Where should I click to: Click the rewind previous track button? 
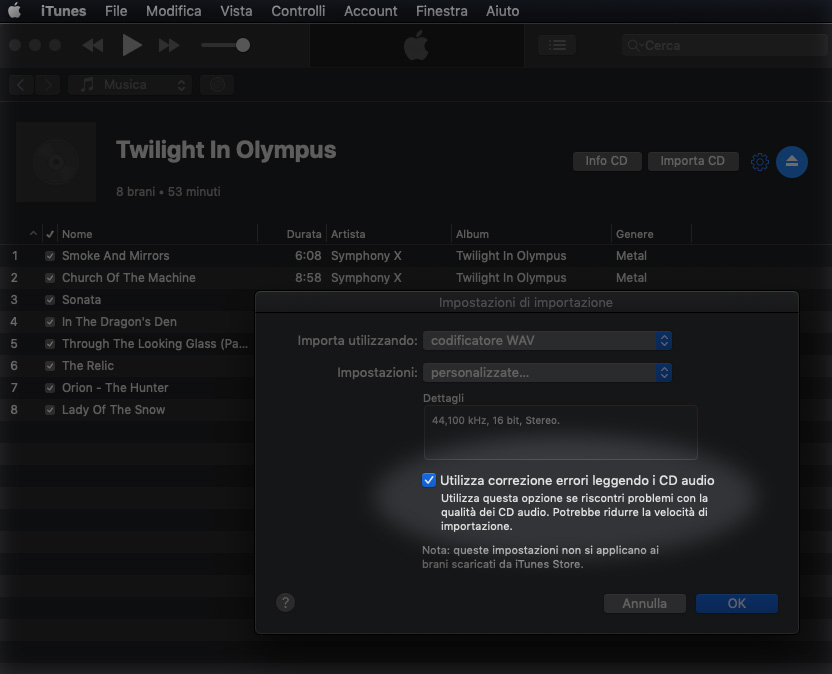pos(93,45)
